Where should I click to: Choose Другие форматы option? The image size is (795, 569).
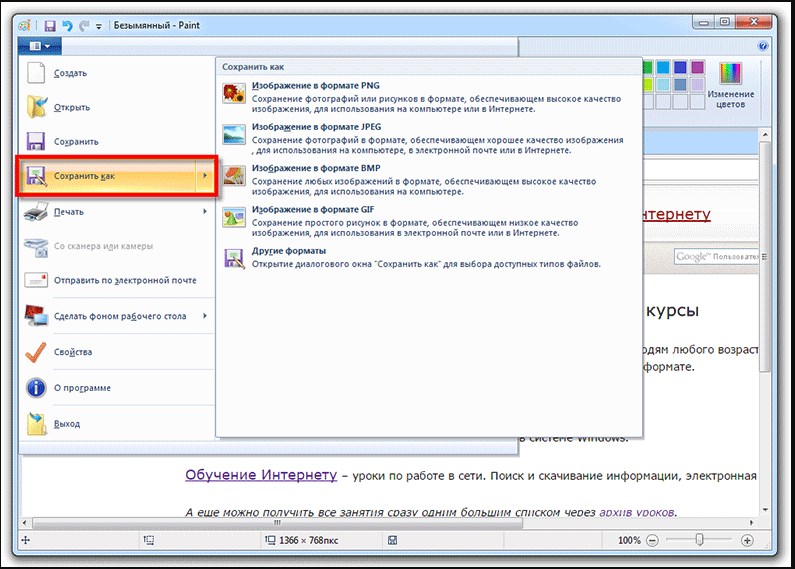[x=428, y=257]
